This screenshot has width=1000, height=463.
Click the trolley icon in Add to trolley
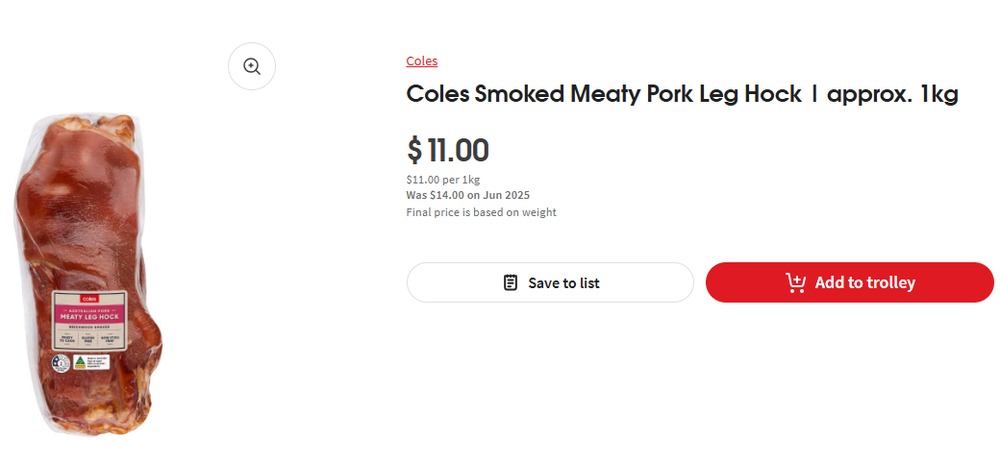click(796, 283)
